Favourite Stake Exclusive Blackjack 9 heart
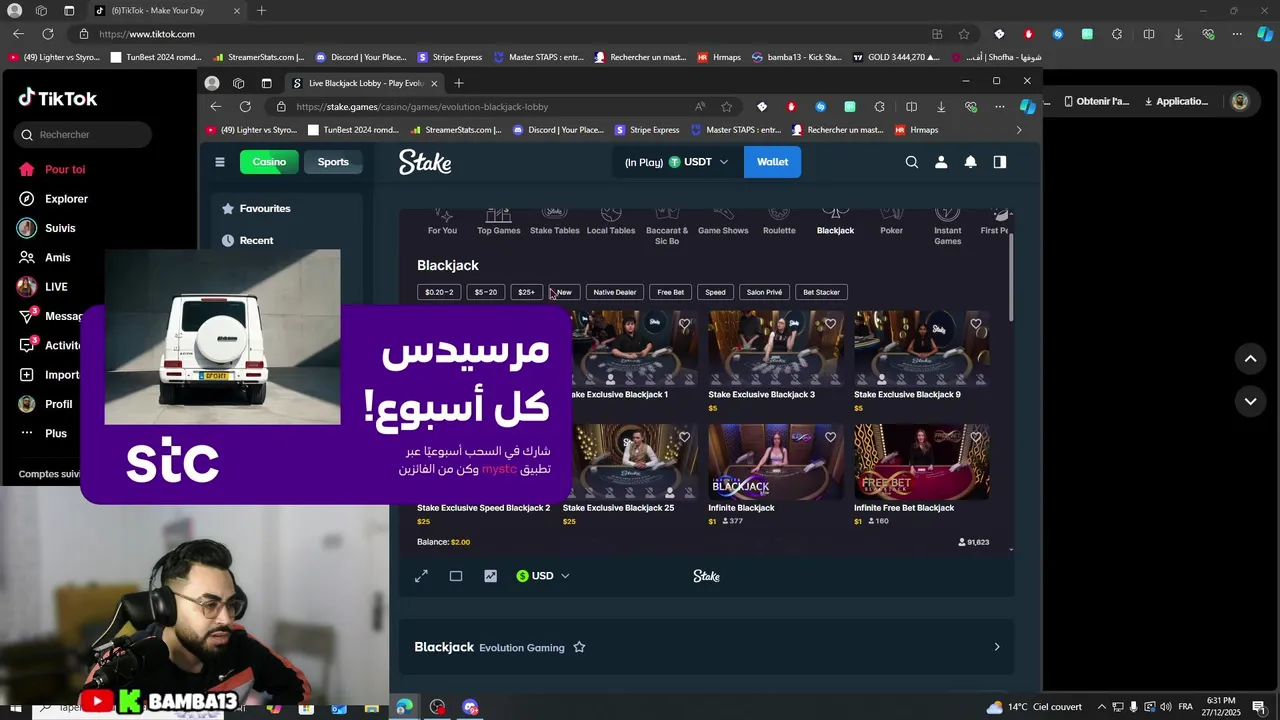Image resolution: width=1280 pixels, height=720 pixels. (x=976, y=324)
